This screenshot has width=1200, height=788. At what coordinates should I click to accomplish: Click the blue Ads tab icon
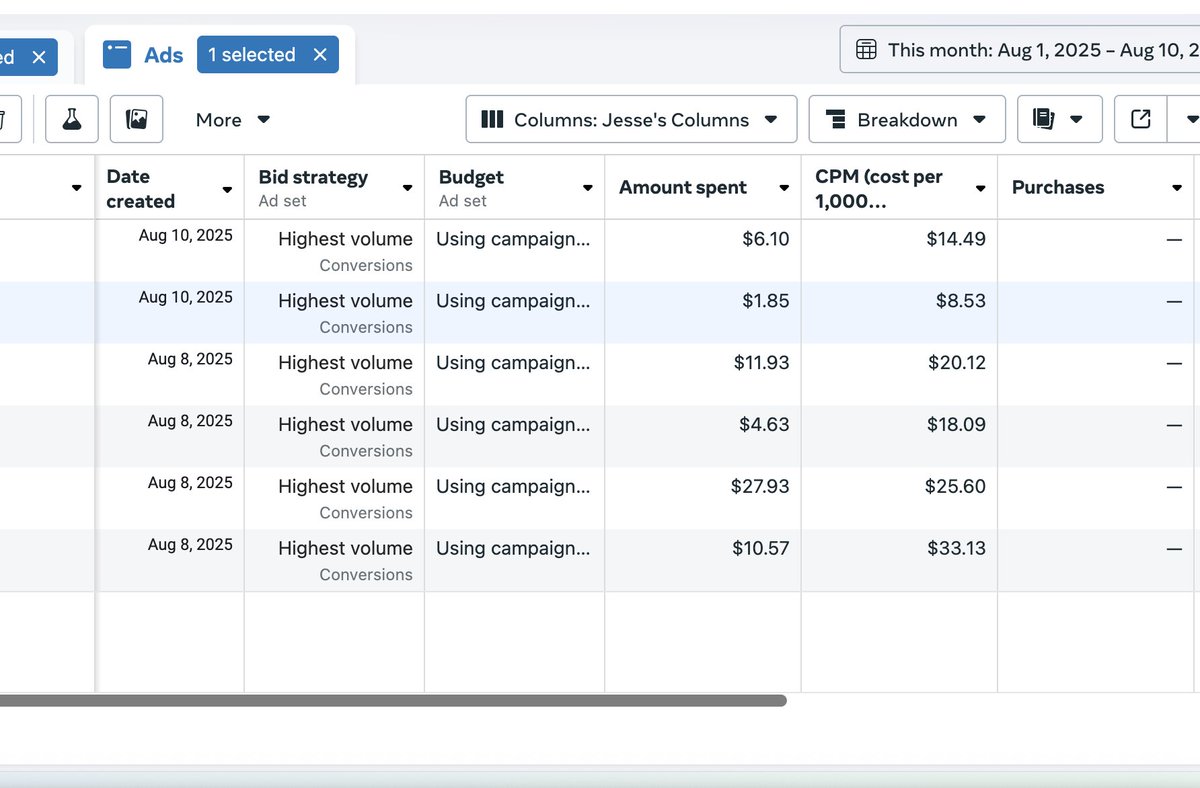(115, 54)
